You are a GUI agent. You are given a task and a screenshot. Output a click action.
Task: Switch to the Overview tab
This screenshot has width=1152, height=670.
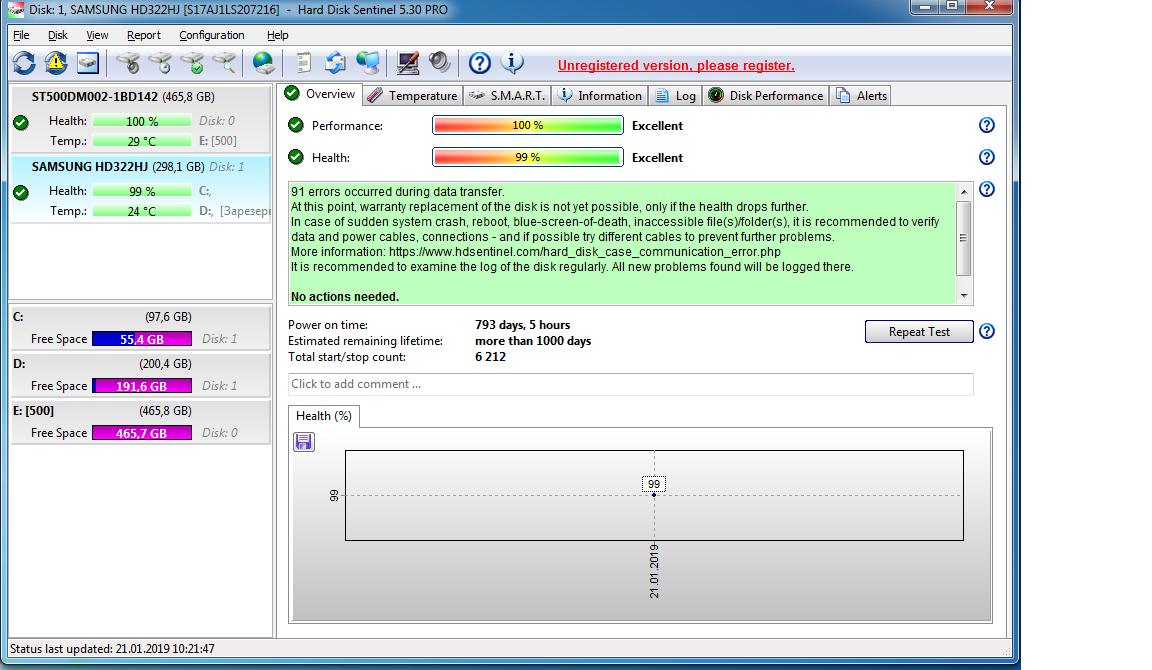pos(322,94)
